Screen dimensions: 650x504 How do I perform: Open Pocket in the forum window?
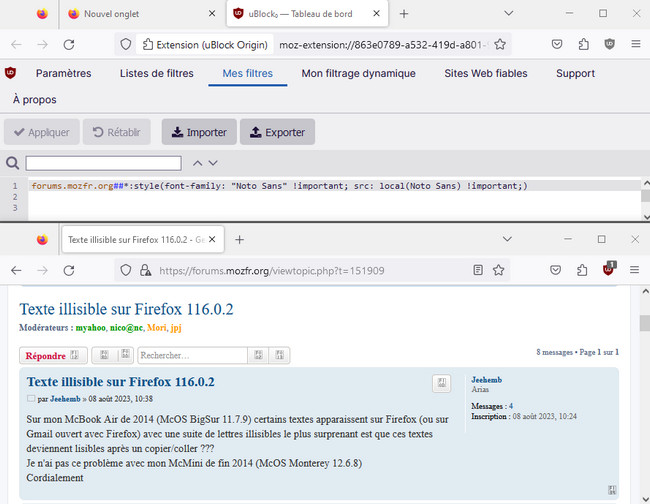click(555, 270)
